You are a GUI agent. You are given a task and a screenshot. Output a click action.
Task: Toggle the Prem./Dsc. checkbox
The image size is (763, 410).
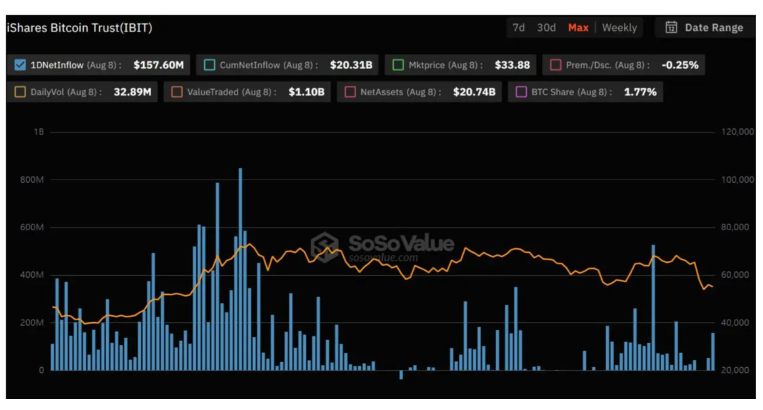point(556,65)
